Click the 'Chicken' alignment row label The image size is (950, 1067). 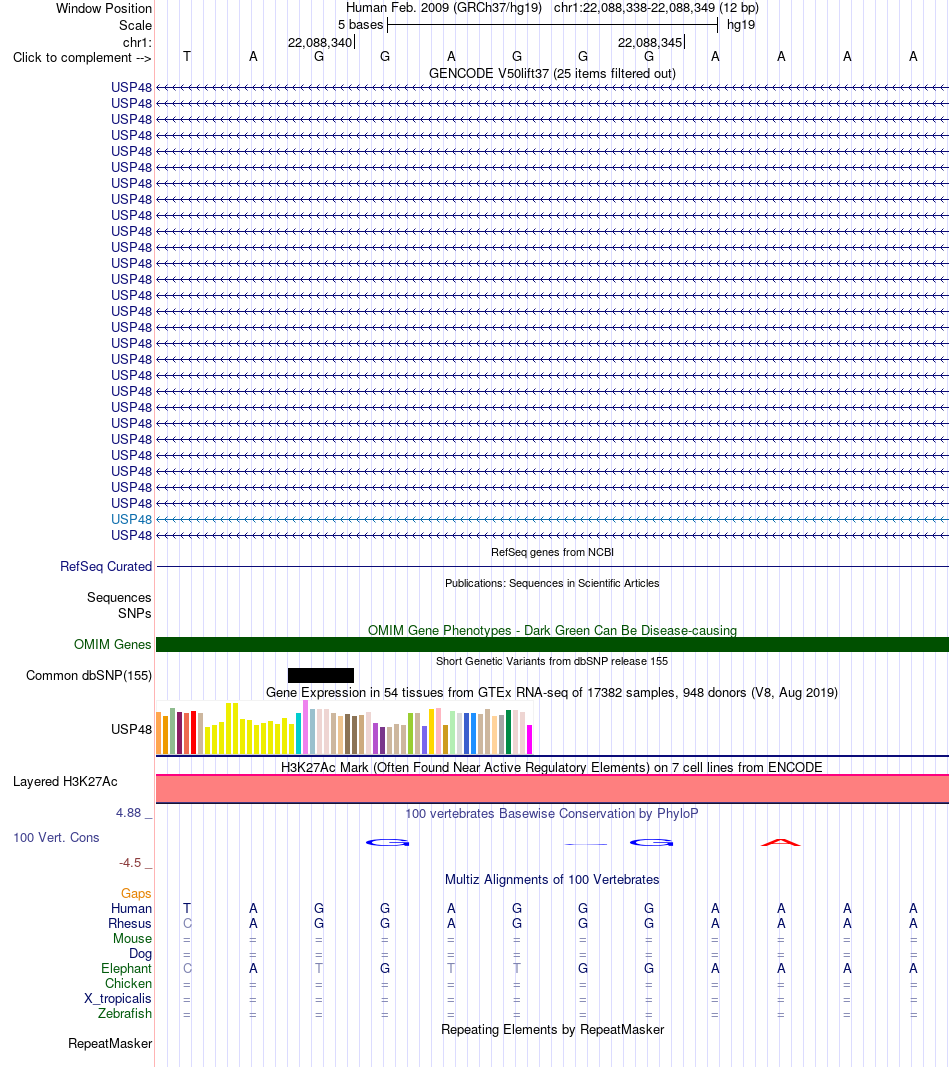click(x=128, y=983)
